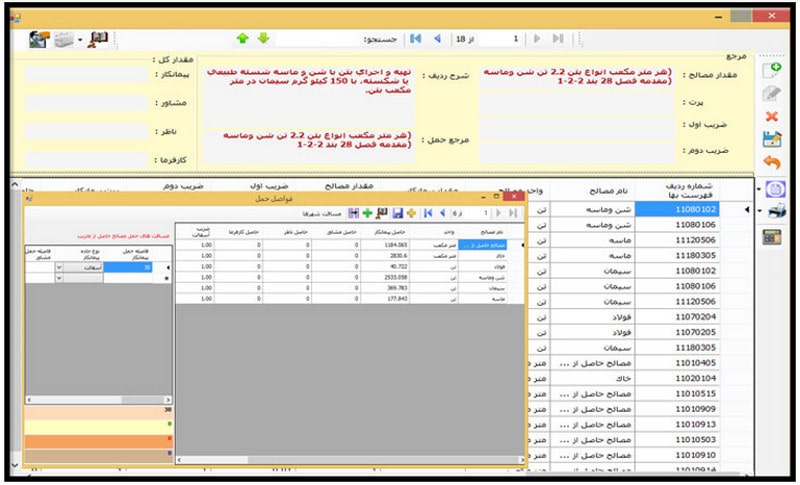Click the ضریب اول input field
The image size is (800, 485).
click(577, 129)
